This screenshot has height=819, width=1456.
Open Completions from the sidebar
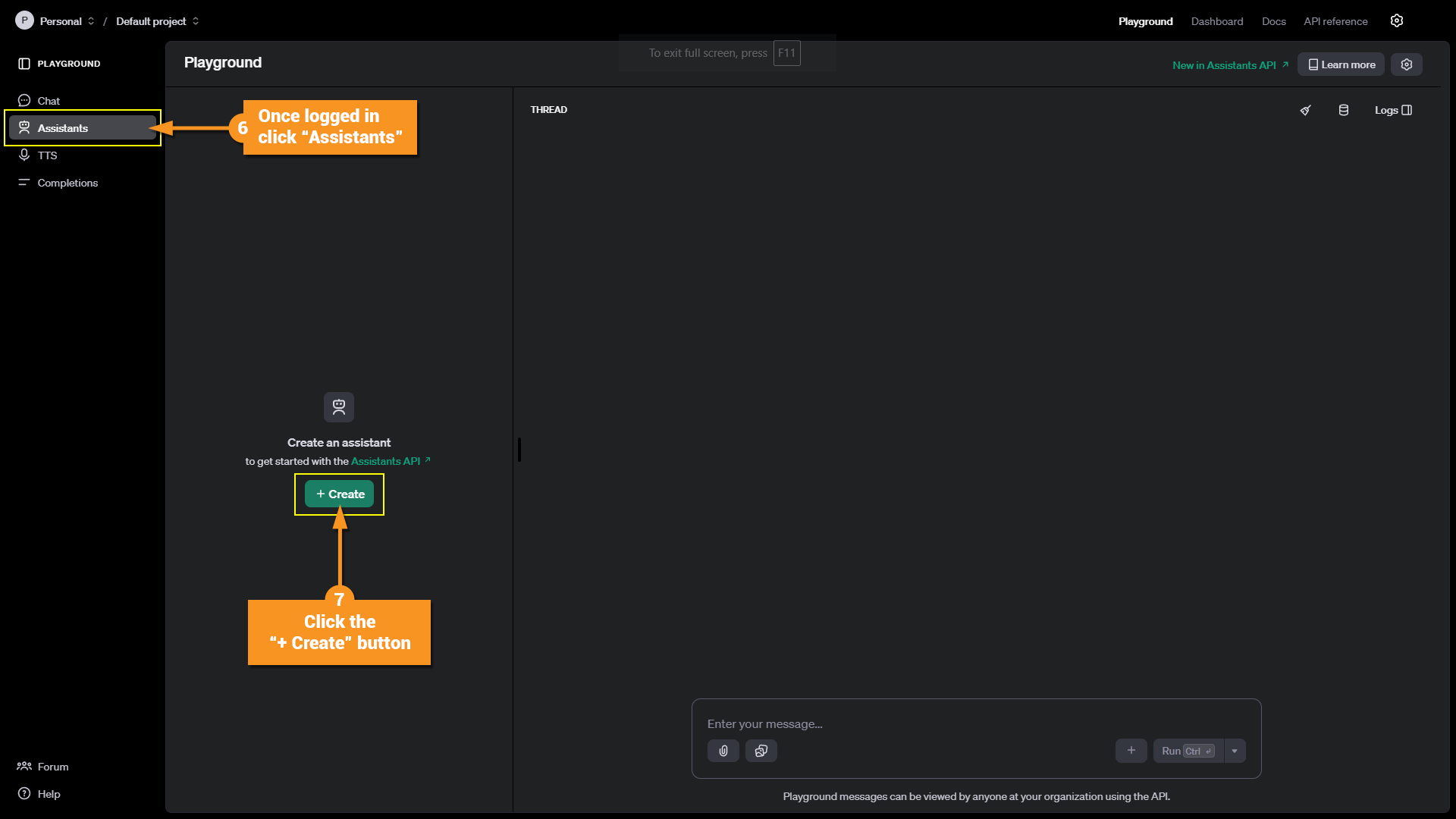(67, 183)
